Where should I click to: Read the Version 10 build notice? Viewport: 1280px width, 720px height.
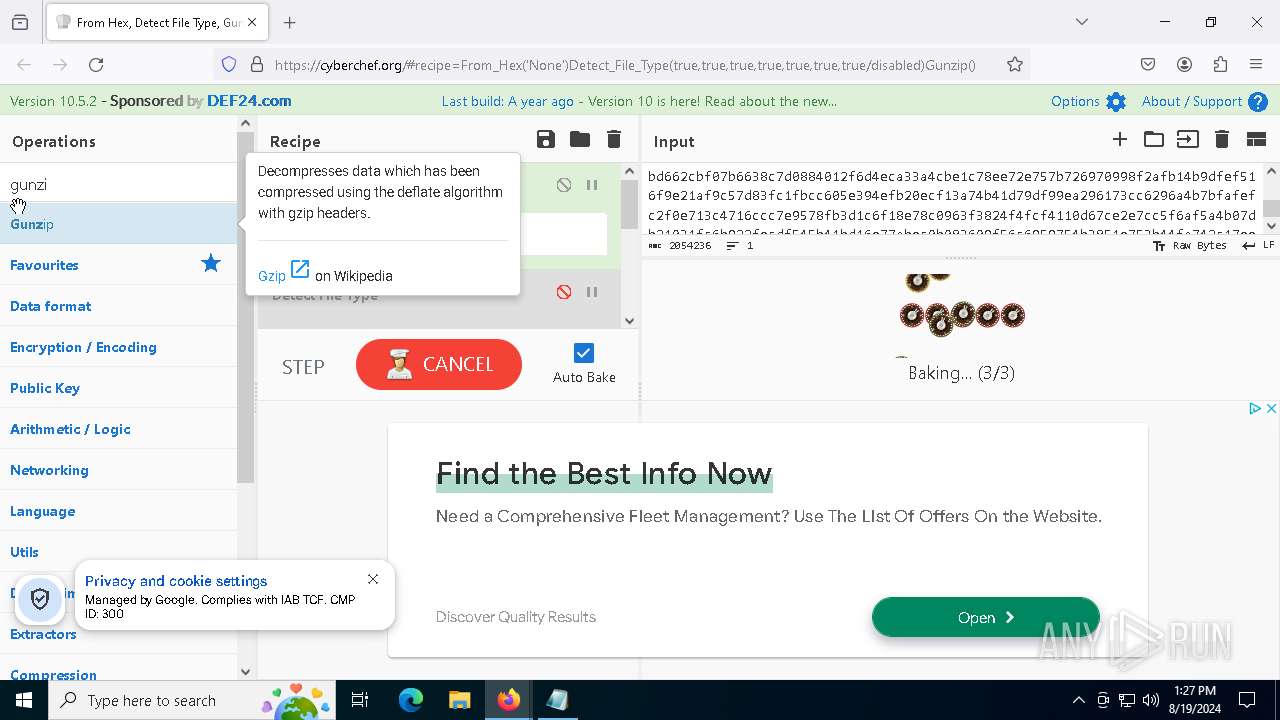click(639, 101)
